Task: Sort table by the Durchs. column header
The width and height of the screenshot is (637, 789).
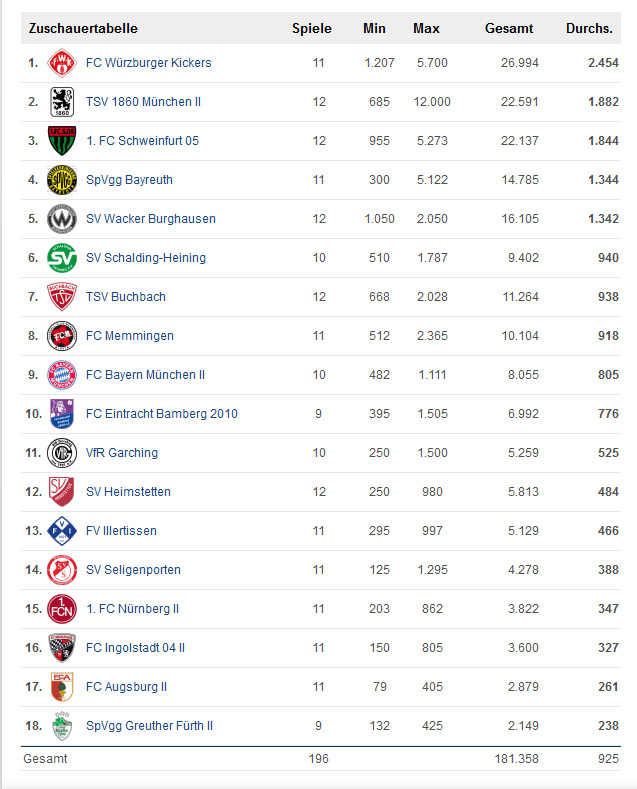Action: click(x=589, y=28)
